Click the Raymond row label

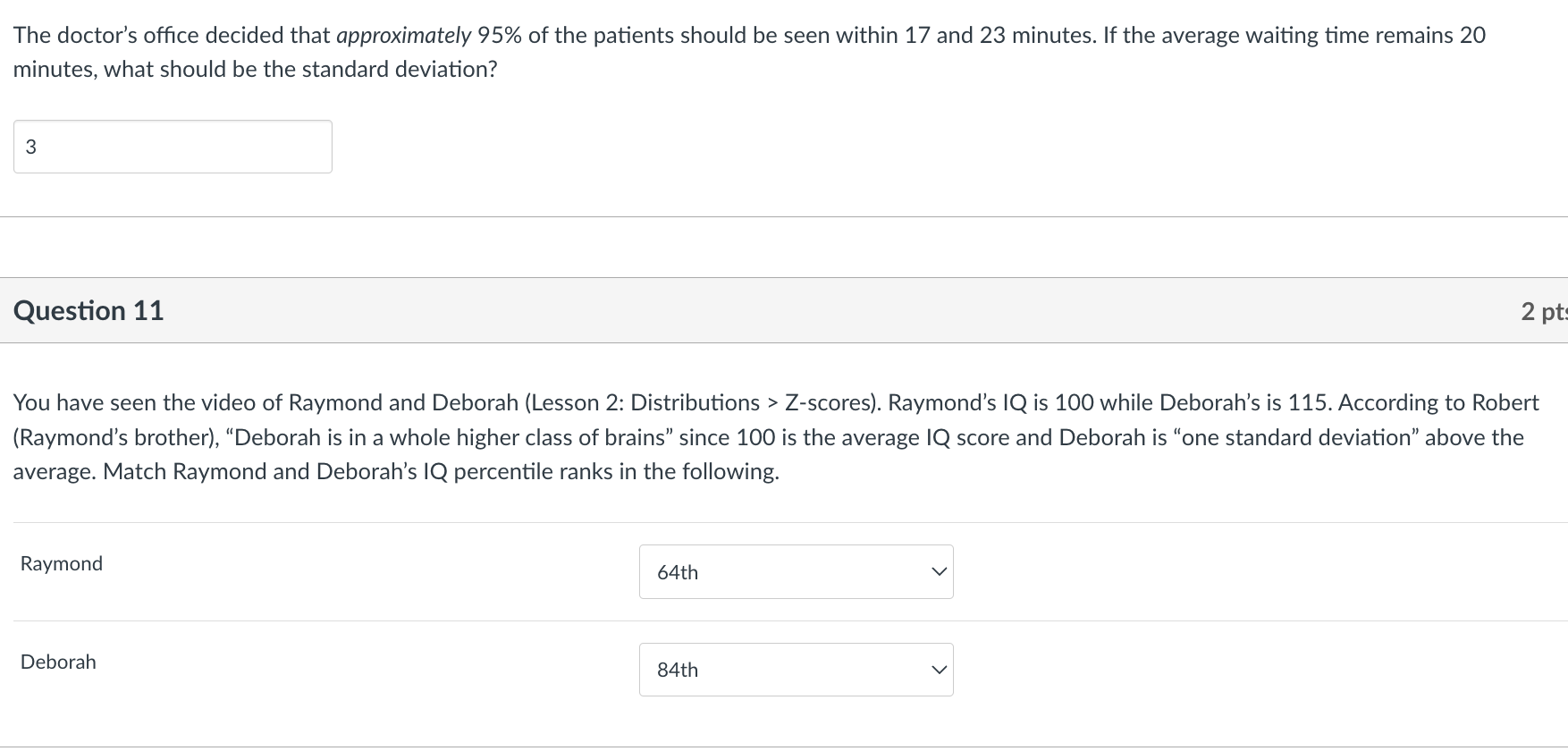pos(62,563)
